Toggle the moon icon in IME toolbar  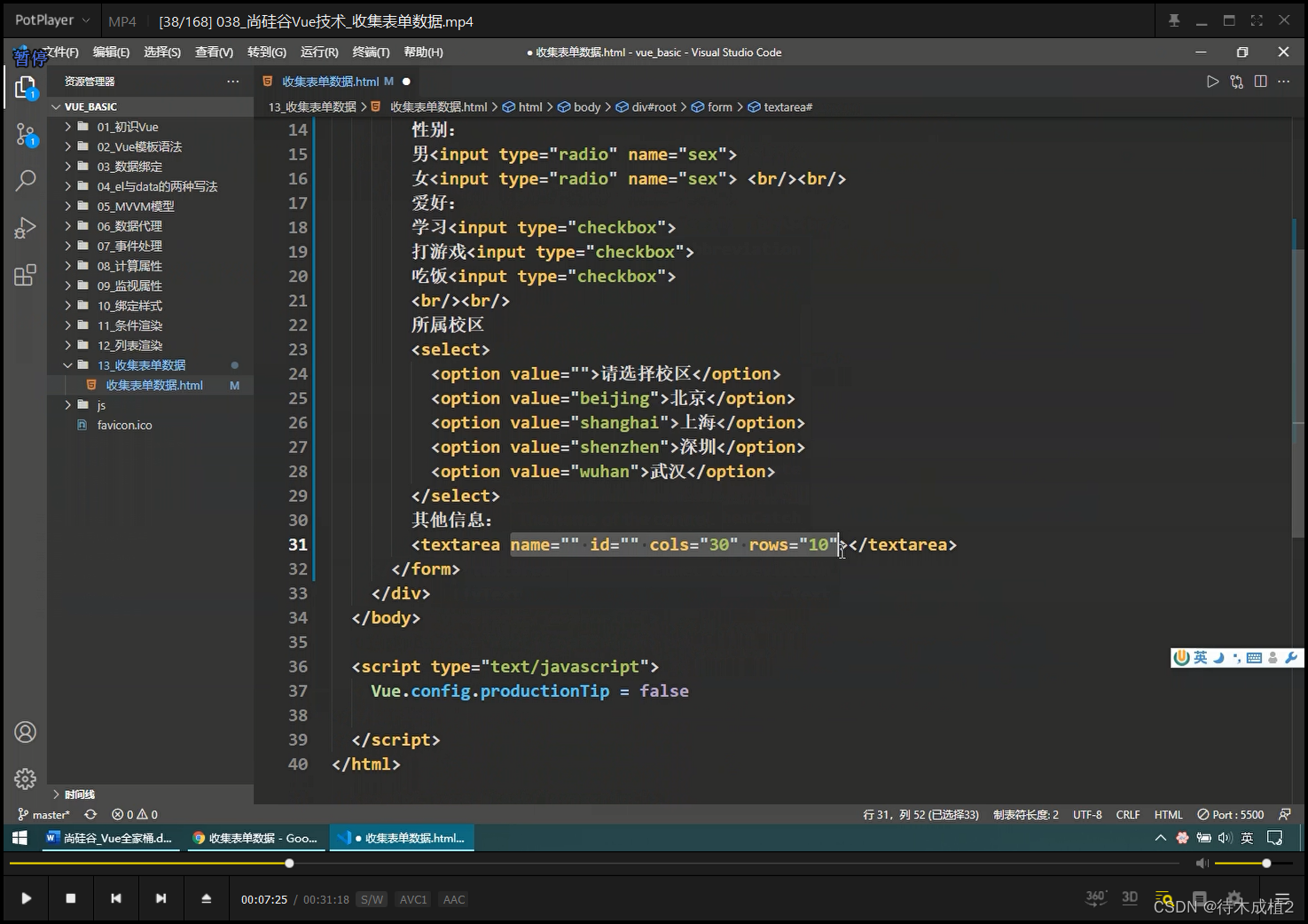(x=1218, y=657)
